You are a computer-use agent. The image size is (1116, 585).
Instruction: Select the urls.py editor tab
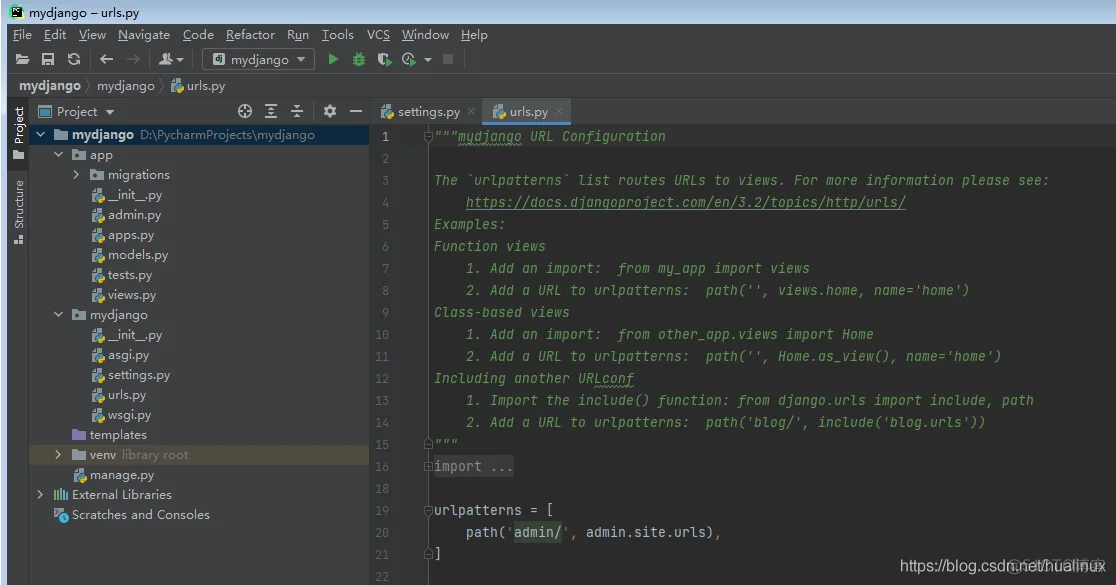tap(527, 112)
